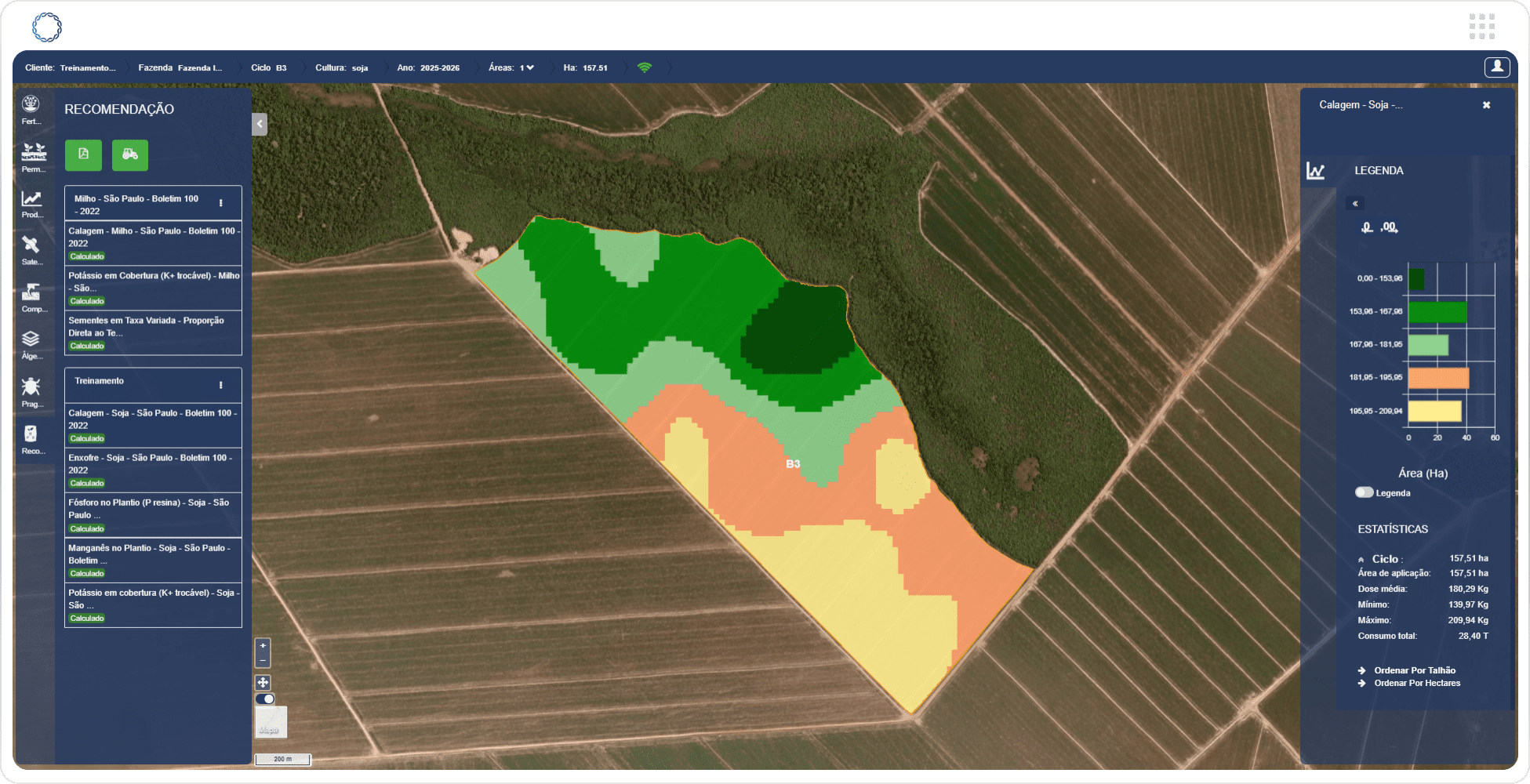Image resolution: width=1530 pixels, height=784 pixels.
Task: Open the user profile menu
Action: click(x=1496, y=67)
